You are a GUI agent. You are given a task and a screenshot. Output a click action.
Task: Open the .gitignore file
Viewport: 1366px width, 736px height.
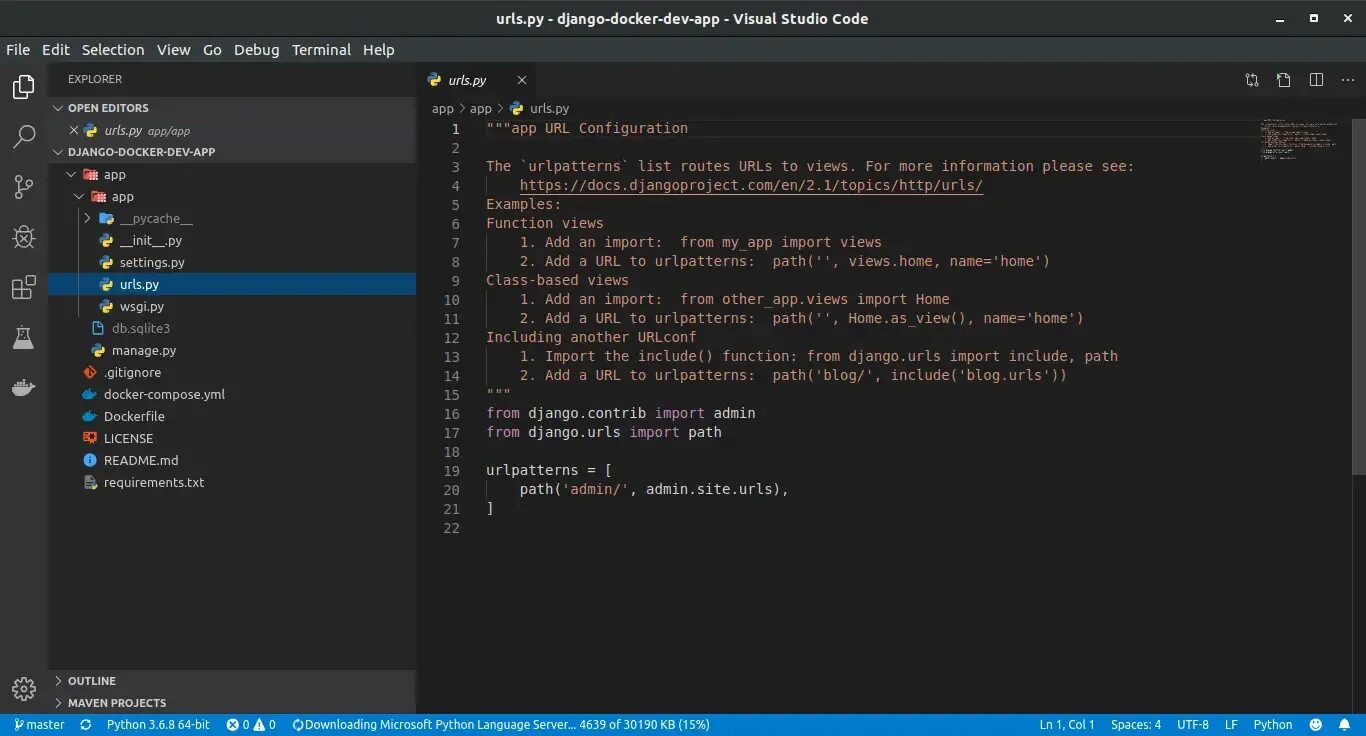(x=232, y=373)
